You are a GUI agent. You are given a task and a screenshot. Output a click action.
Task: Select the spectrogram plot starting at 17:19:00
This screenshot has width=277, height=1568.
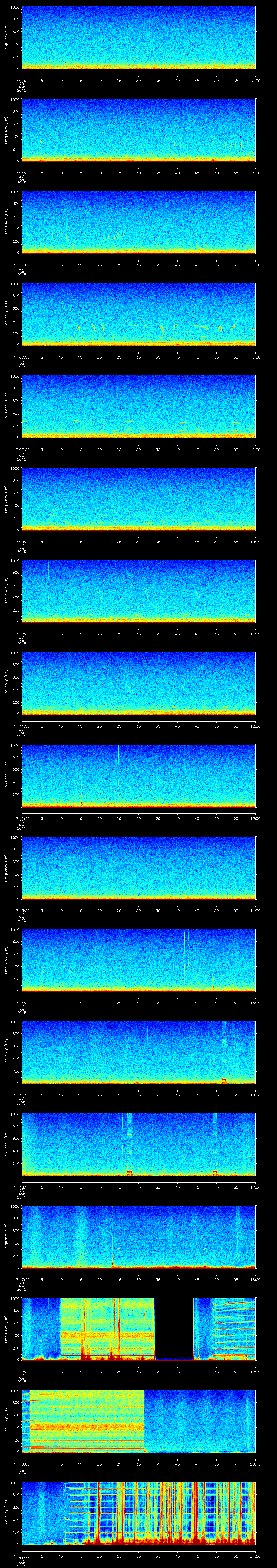139,1421
